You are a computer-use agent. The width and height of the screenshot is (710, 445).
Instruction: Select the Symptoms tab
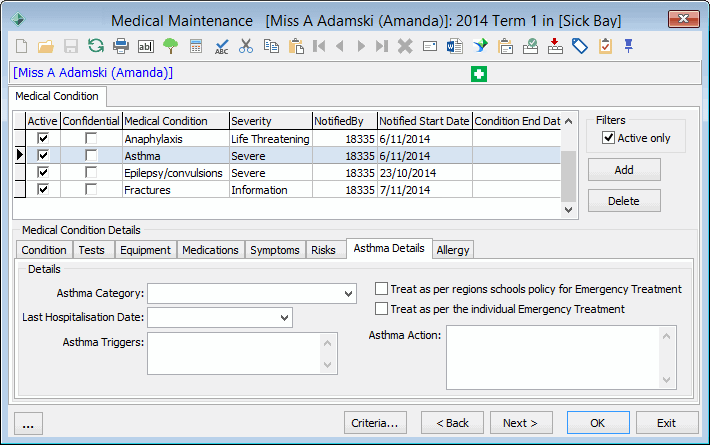pyautogui.click(x=275, y=250)
